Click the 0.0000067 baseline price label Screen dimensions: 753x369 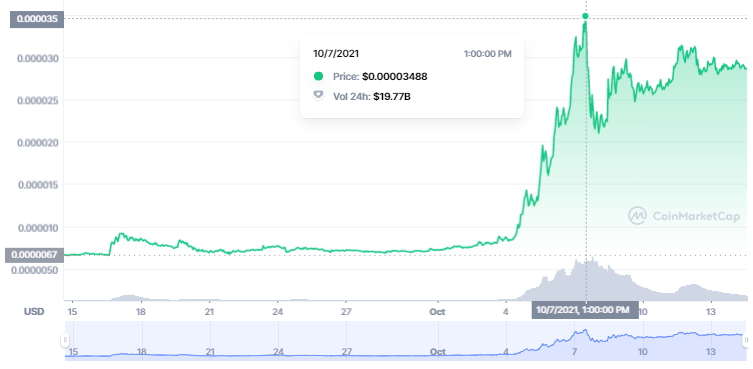click(34, 255)
